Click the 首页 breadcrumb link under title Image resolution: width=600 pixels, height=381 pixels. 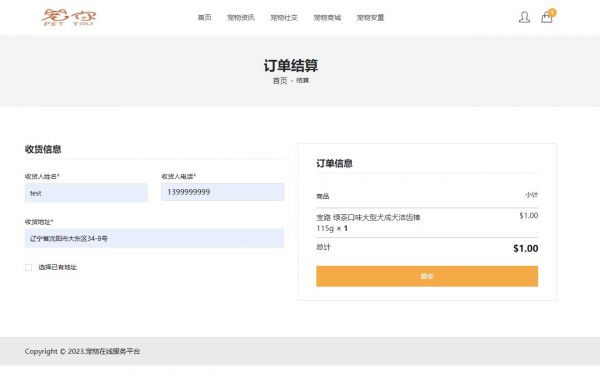click(x=280, y=81)
